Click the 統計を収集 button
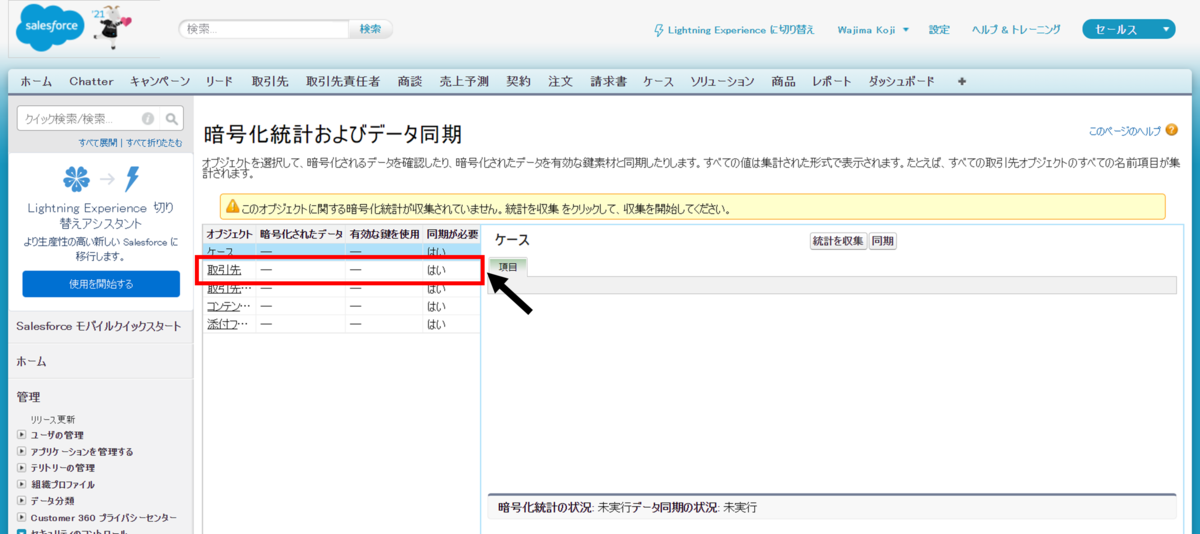The width and height of the screenshot is (1200, 534). click(x=838, y=241)
